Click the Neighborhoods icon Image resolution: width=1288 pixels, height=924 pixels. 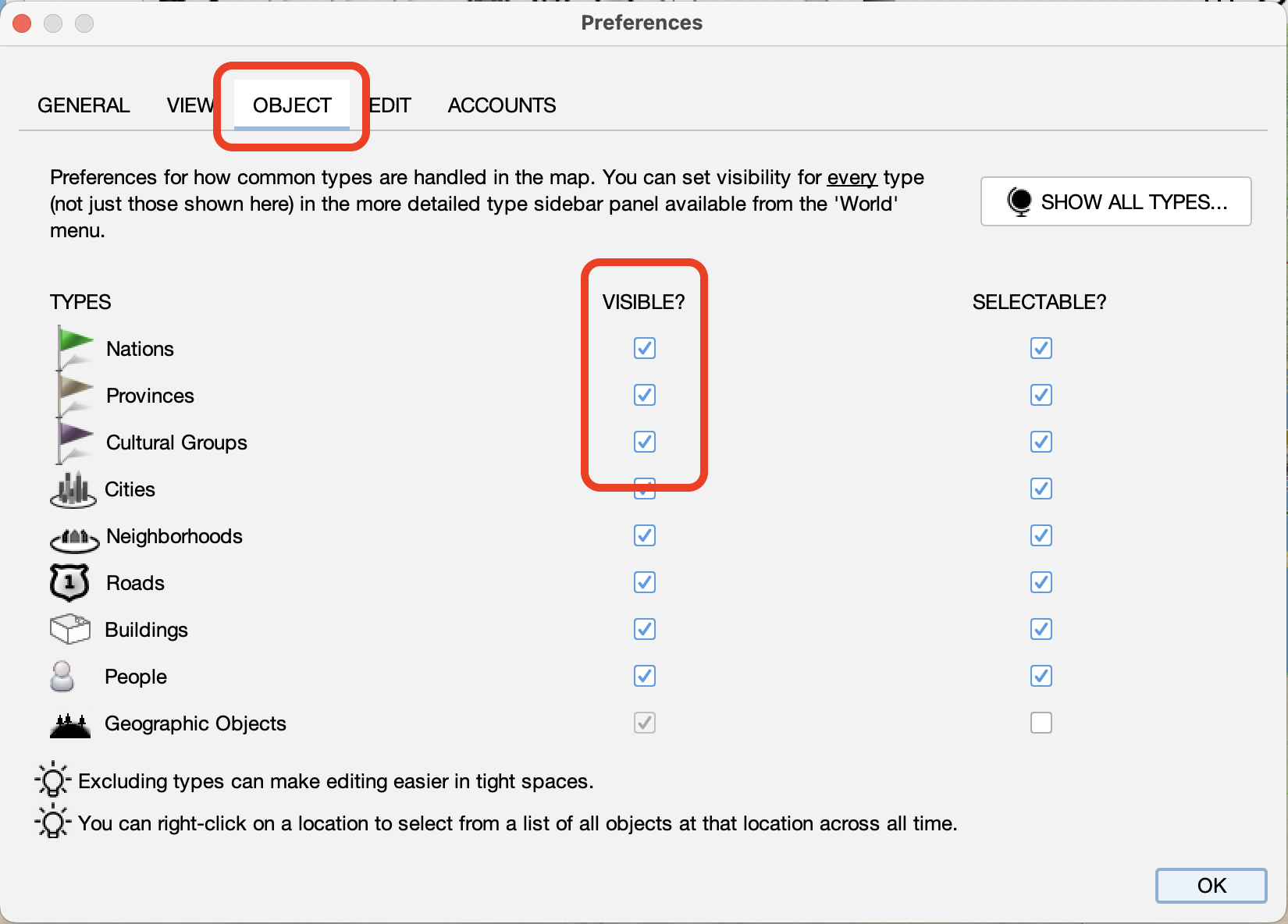coord(73,538)
